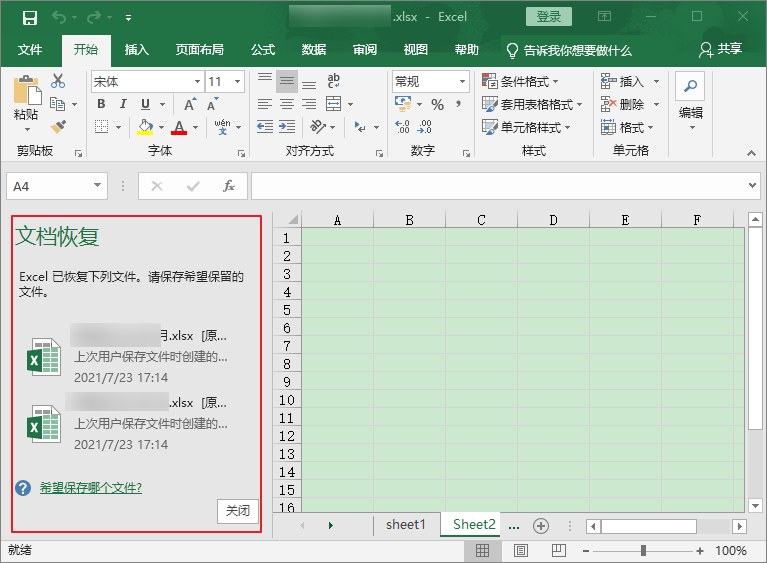
Task: Switch to Page Layout (页面布局) tab
Action: [200, 50]
